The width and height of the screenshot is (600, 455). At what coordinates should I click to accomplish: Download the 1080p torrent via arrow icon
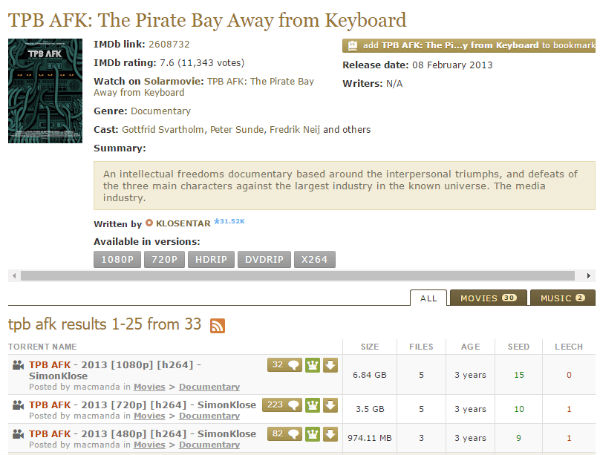pos(330,365)
